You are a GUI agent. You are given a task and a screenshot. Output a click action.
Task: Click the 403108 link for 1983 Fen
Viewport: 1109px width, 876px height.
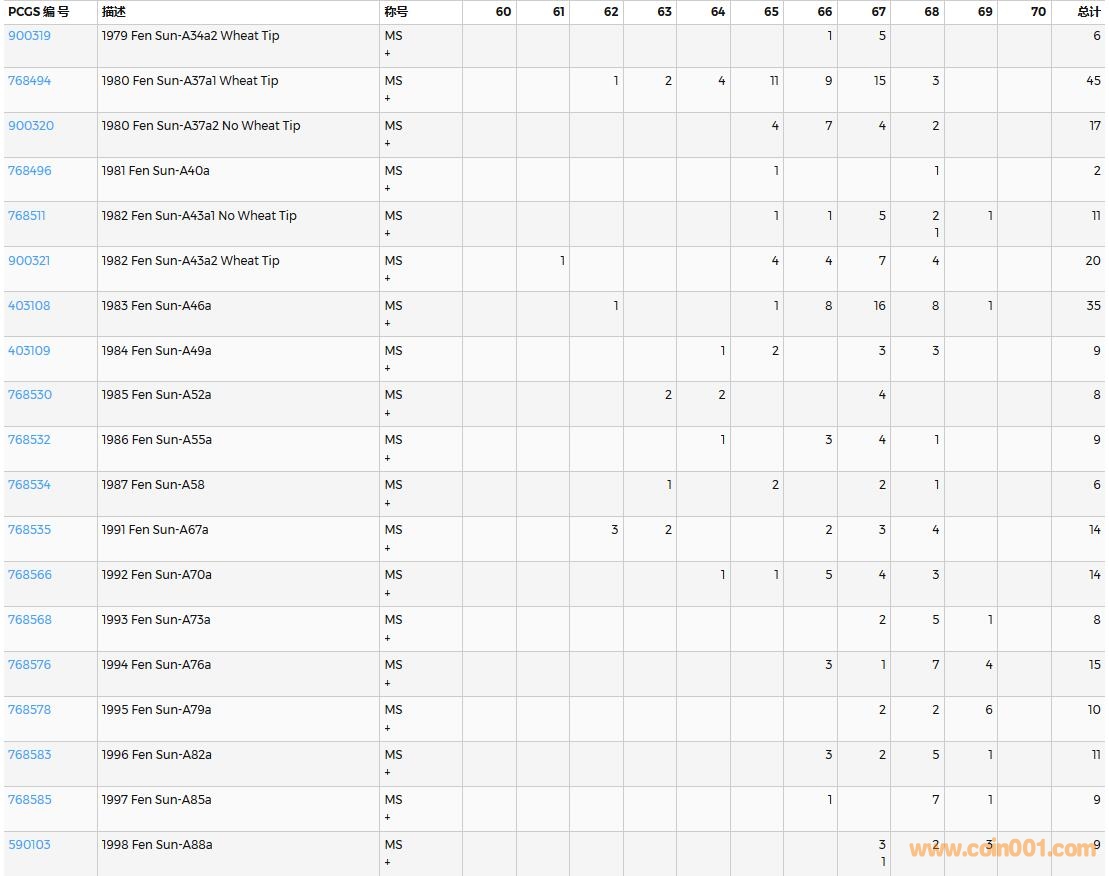(x=29, y=306)
